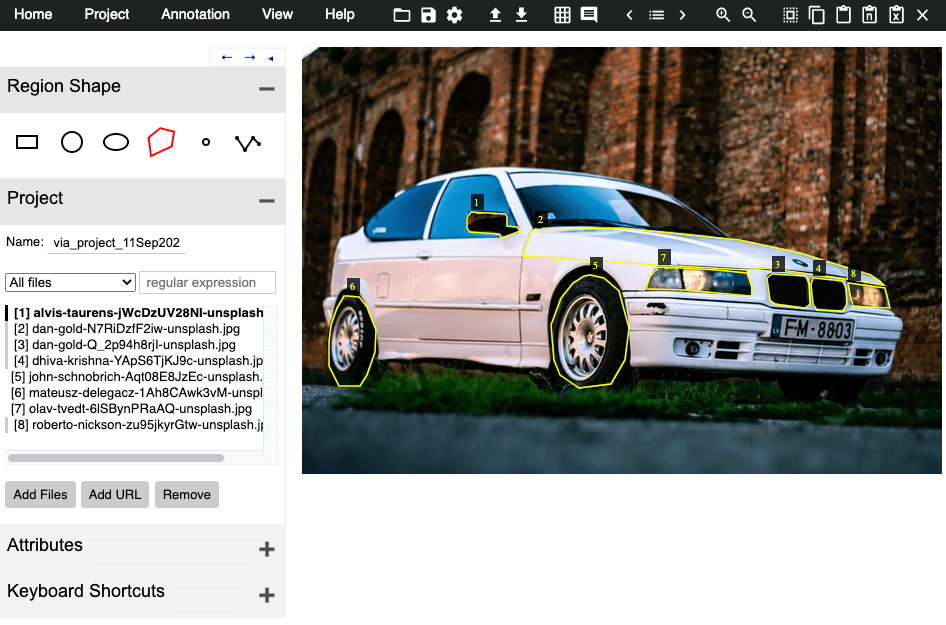The image size is (946, 625).
Task: Pick the point region shape
Action: (206, 142)
